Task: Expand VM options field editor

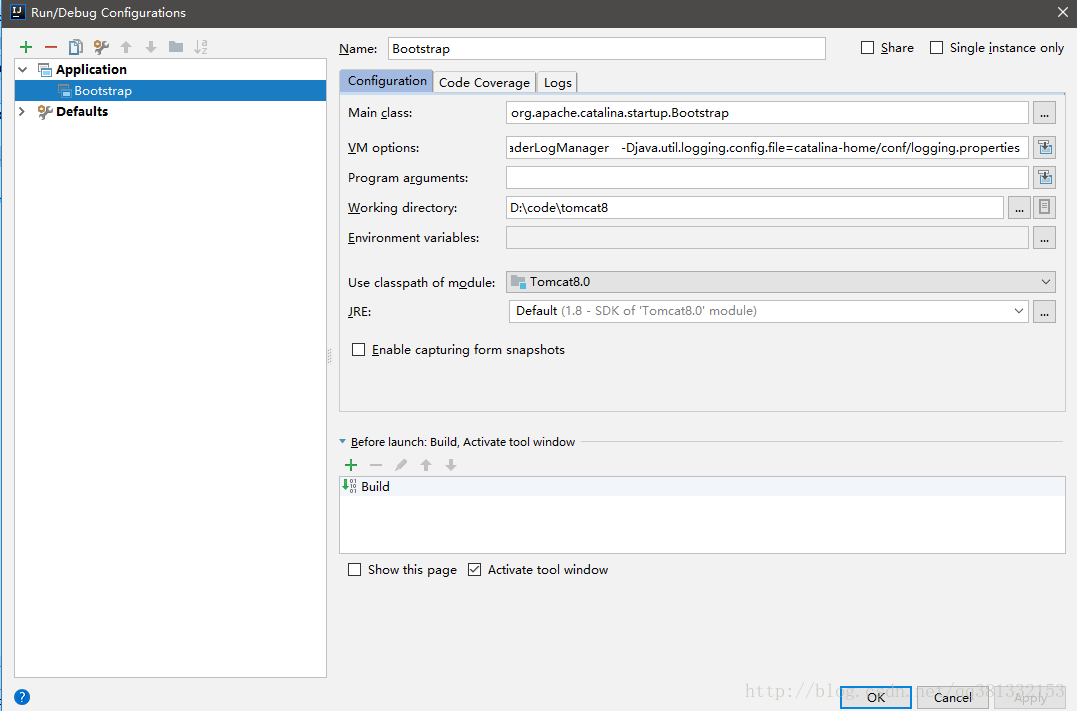Action: click(x=1045, y=147)
